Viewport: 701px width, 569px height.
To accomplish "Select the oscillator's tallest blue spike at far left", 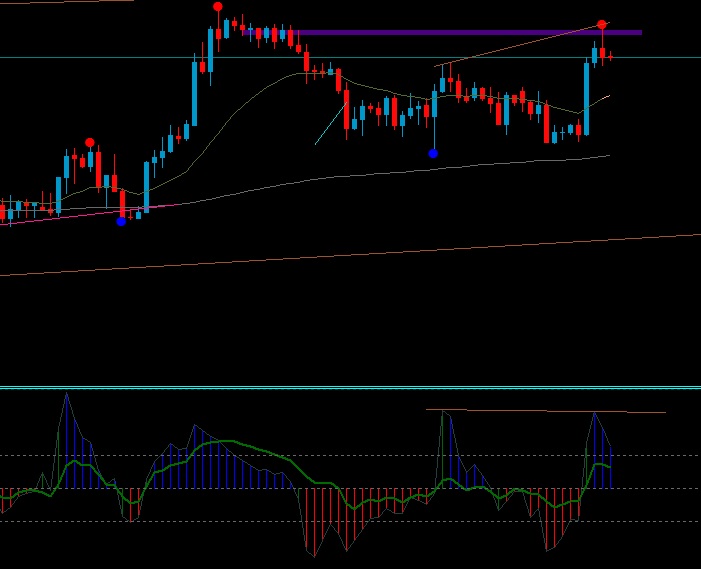I will [67, 440].
